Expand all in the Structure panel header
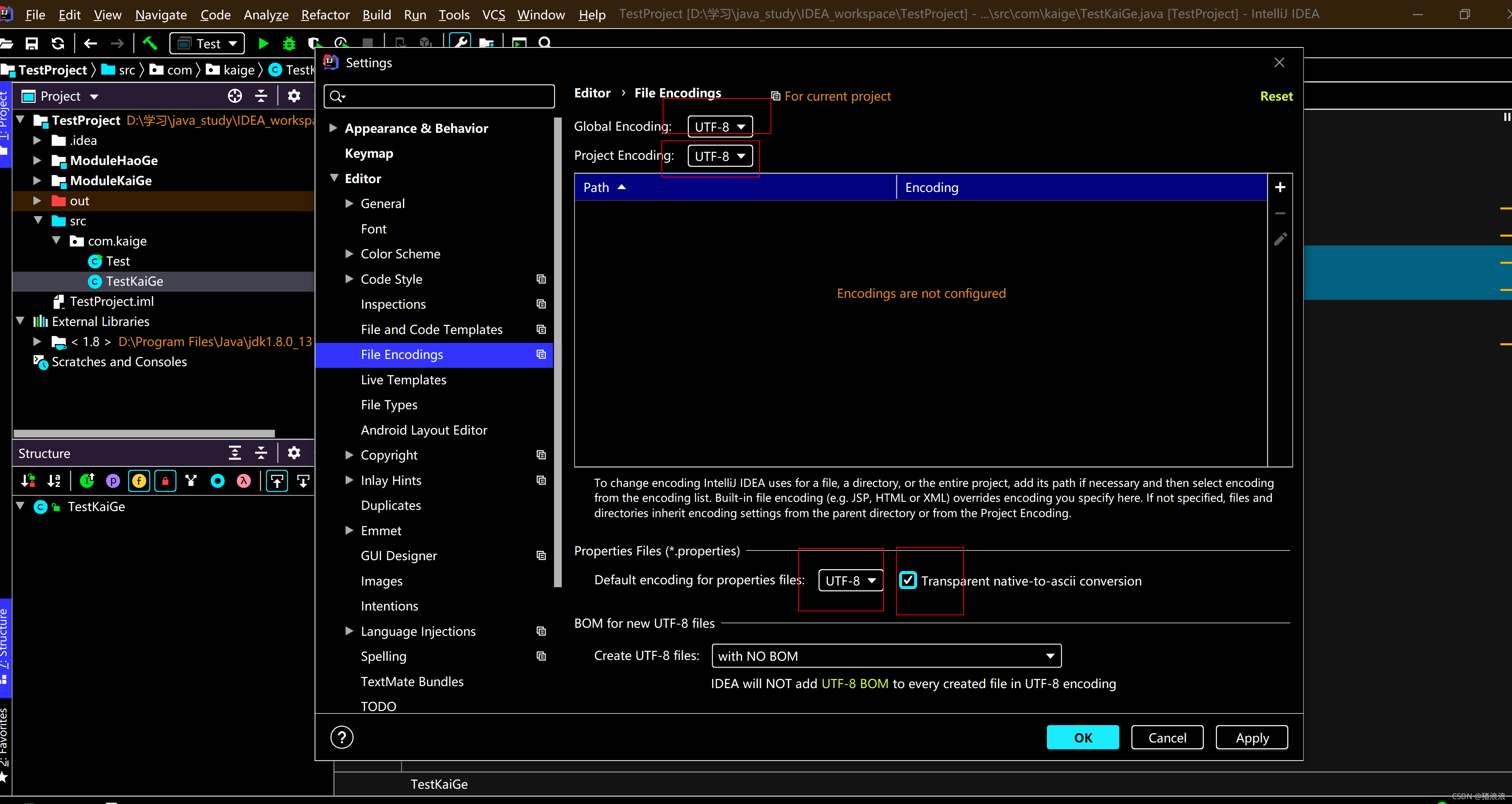 [x=235, y=453]
